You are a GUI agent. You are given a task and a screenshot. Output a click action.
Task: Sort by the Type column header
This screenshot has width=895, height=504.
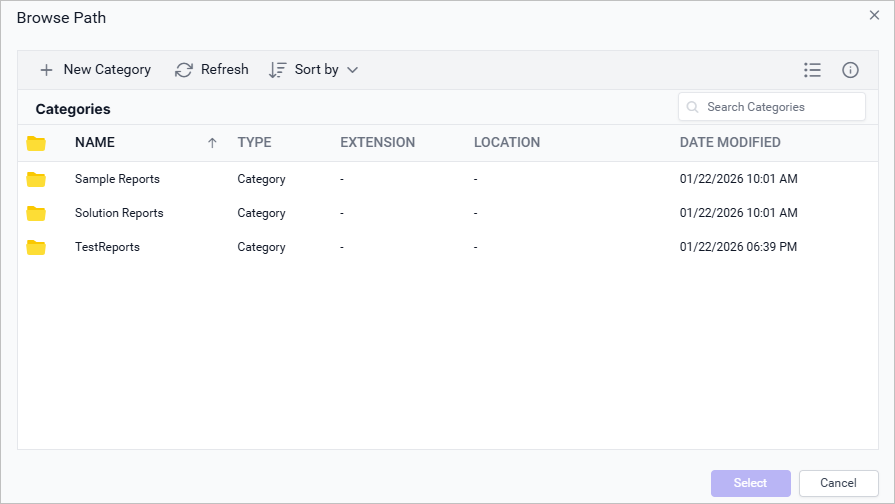(x=254, y=143)
